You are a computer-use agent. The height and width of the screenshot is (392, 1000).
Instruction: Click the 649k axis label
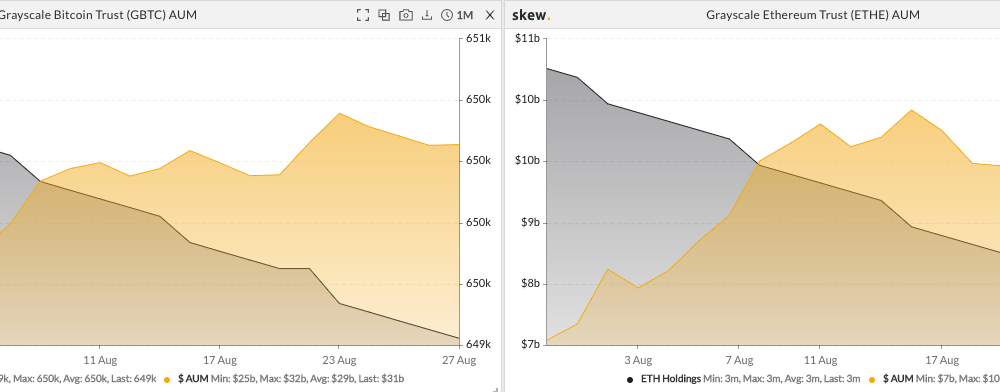[478, 345]
